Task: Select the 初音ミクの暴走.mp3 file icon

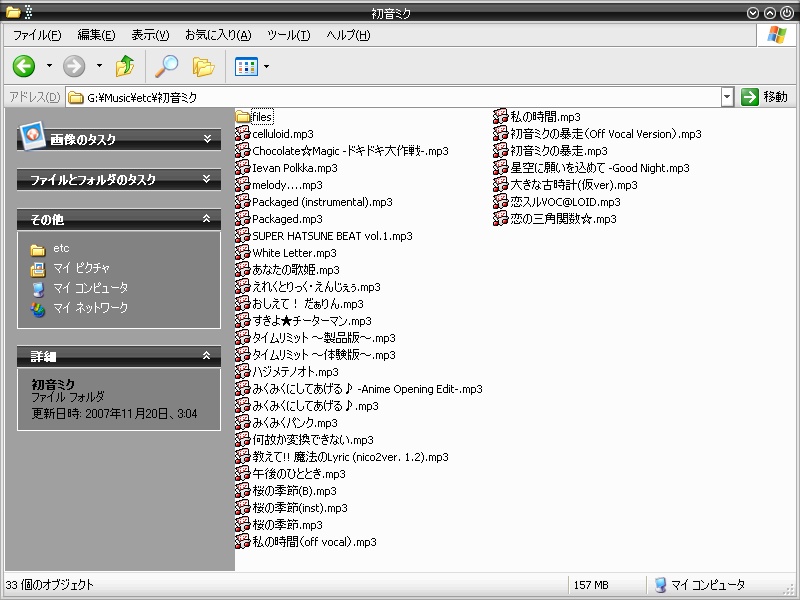Action: [501, 151]
